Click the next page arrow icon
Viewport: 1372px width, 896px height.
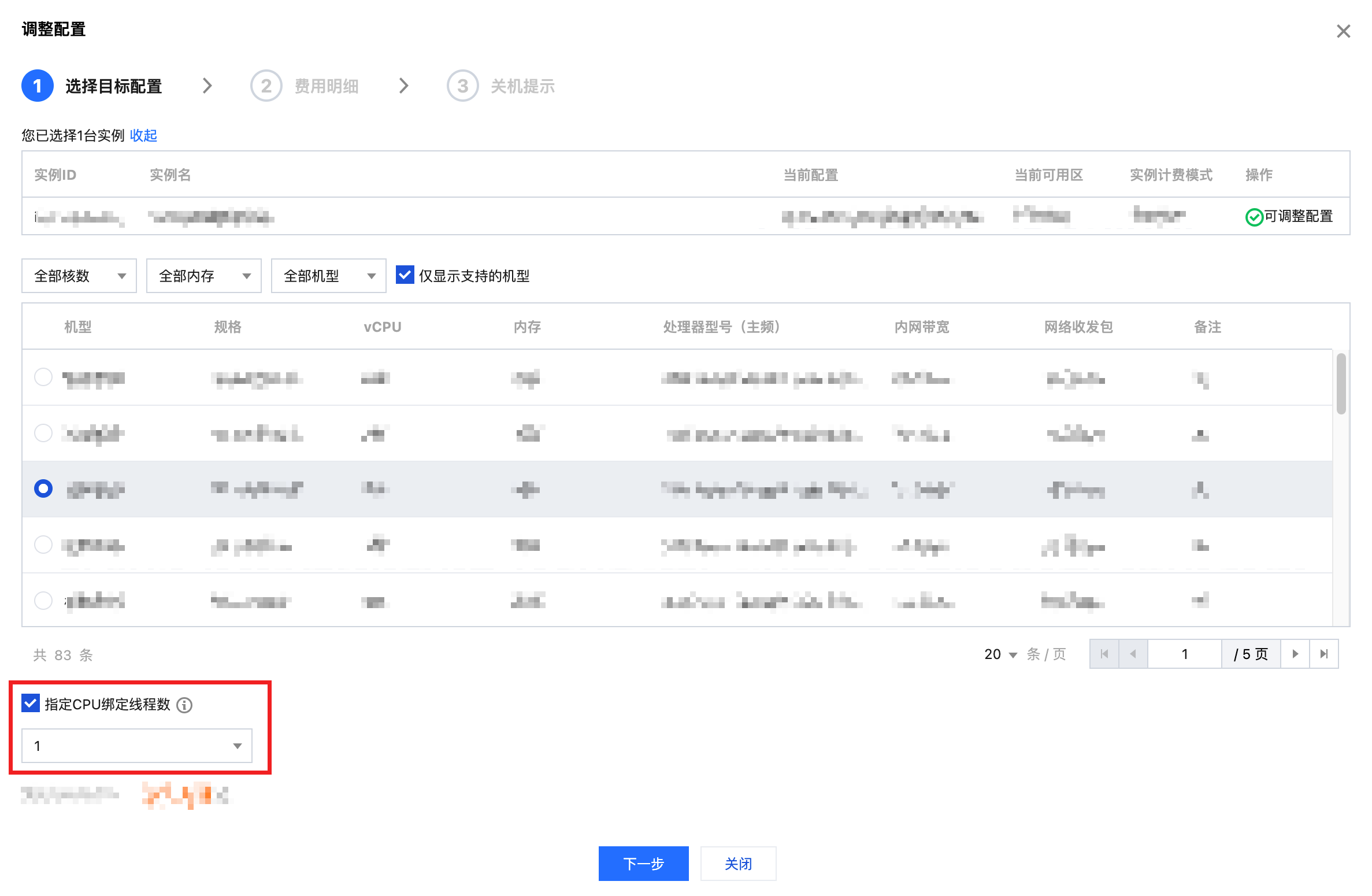coord(1295,654)
